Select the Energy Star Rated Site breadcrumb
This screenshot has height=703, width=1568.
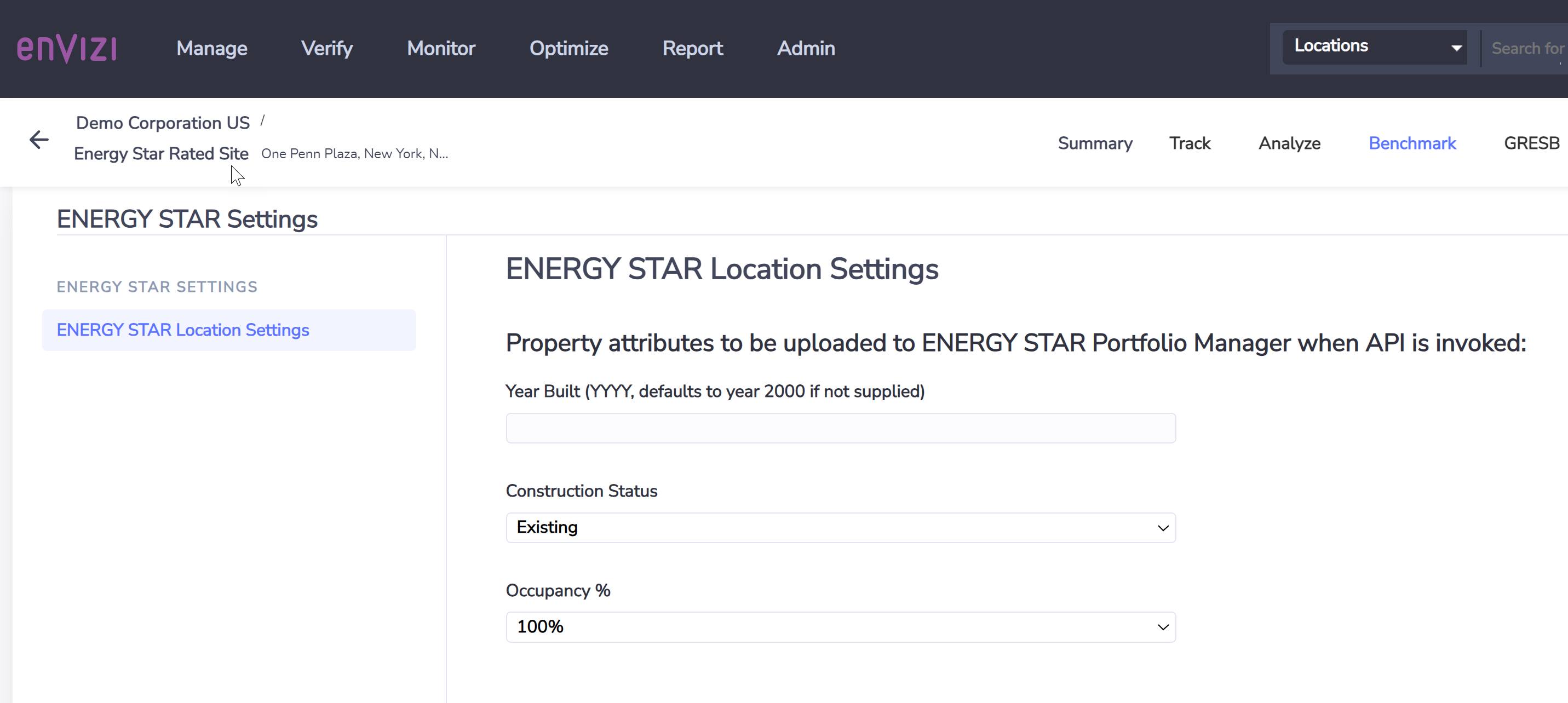tap(162, 153)
